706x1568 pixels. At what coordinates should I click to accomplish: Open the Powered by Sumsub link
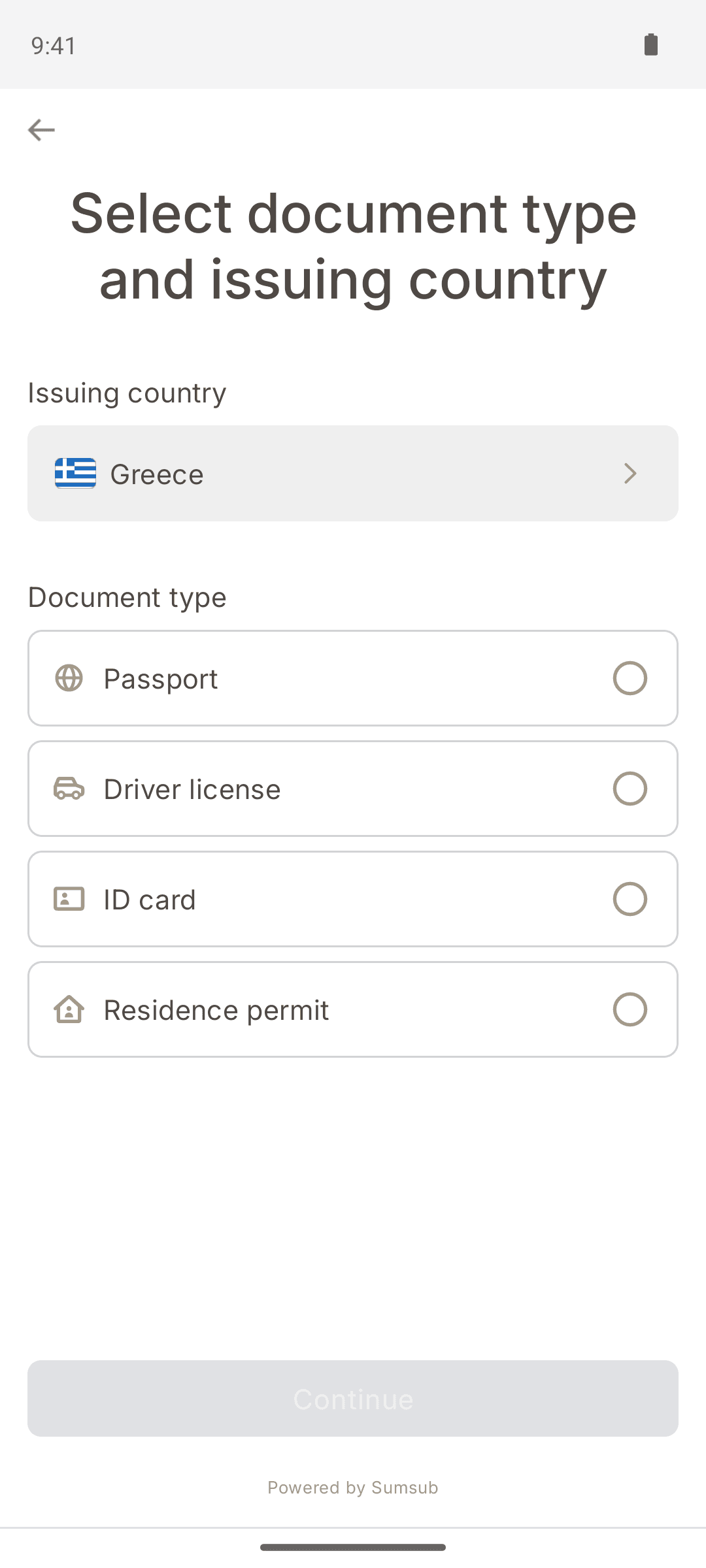pos(353,1488)
